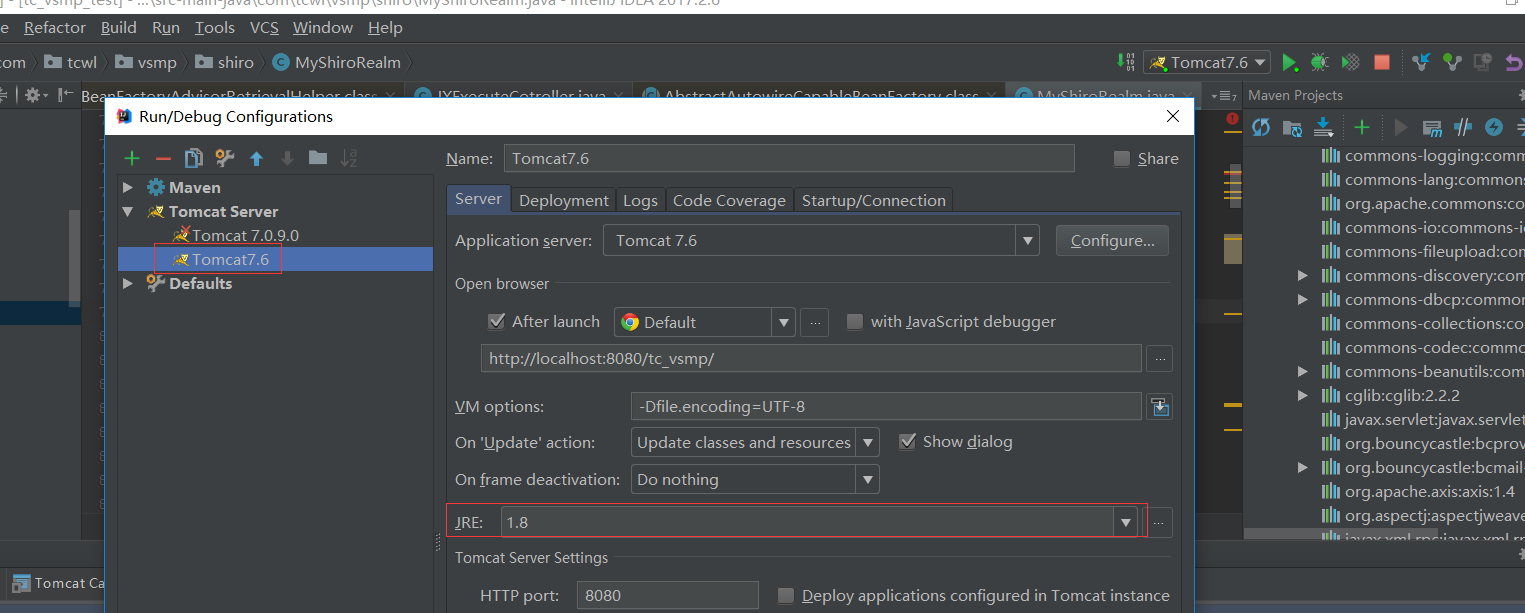Execute Maven goal using the 'm' icon

(x=1431, y=127)
